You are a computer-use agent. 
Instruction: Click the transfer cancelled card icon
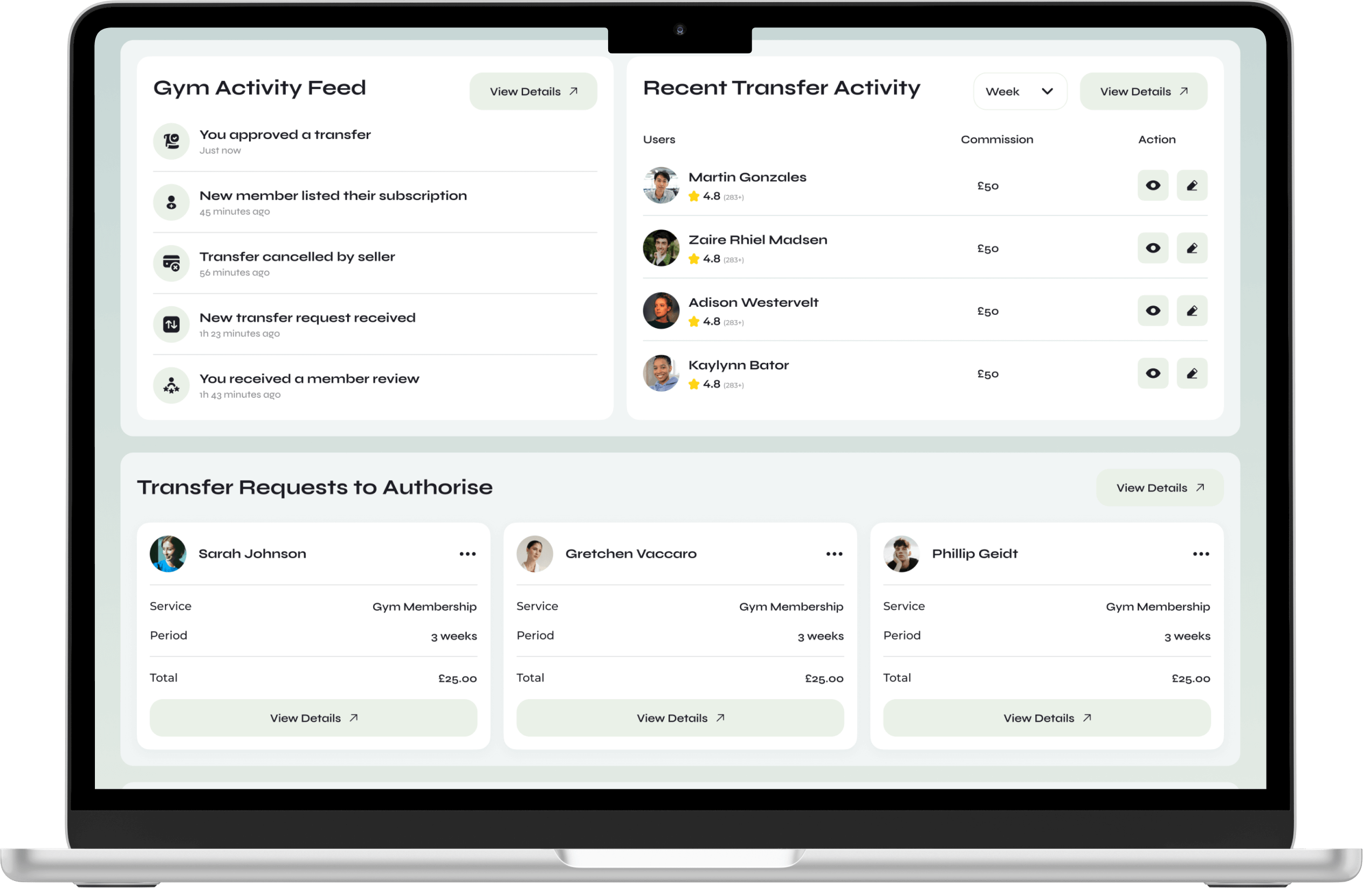click(x=171, y=263)
